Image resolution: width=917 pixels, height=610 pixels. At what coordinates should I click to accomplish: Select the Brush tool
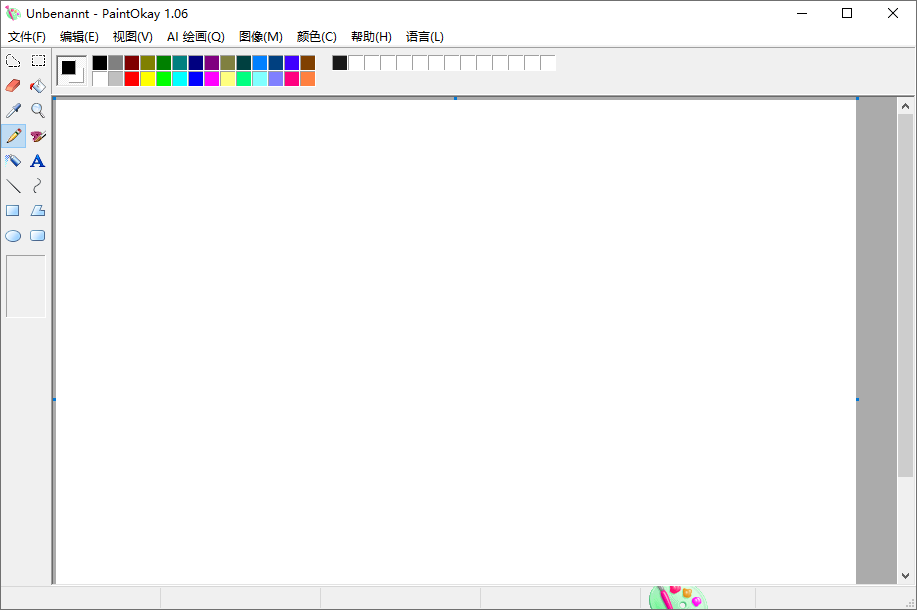38,135
